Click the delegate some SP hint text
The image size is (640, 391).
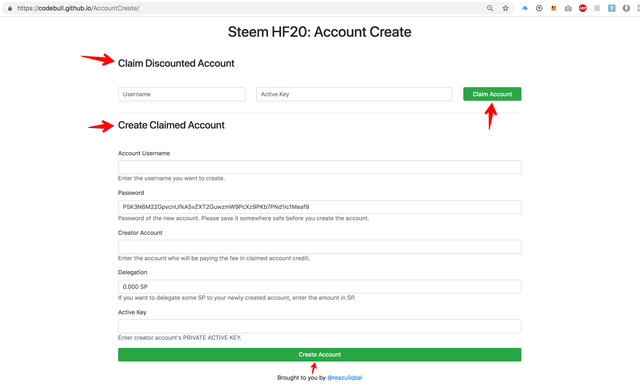point(236,298)
